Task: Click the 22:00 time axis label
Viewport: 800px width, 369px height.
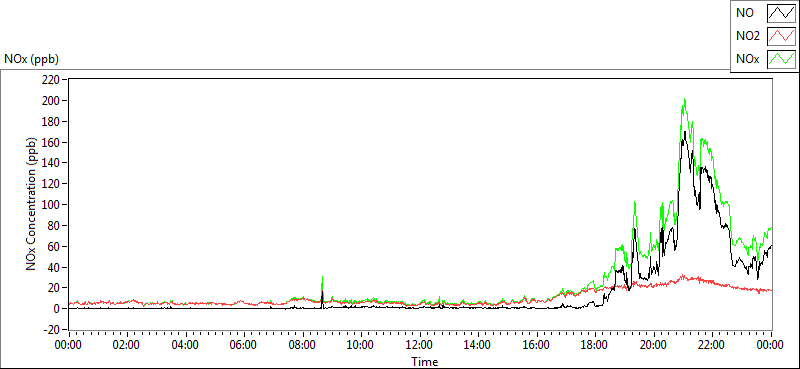Action: pos(712,346)
